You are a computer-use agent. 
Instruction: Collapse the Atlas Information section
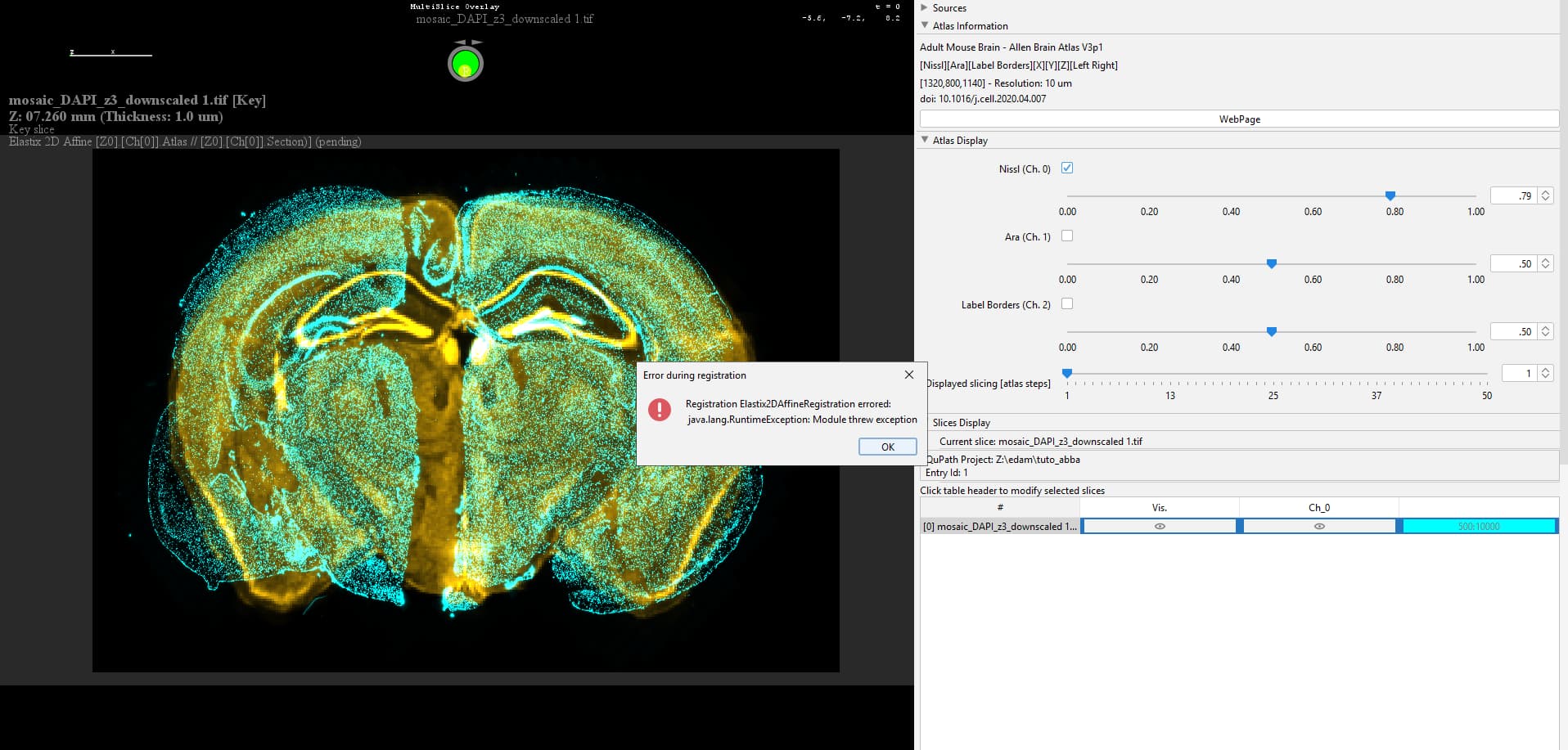point(925,25)
